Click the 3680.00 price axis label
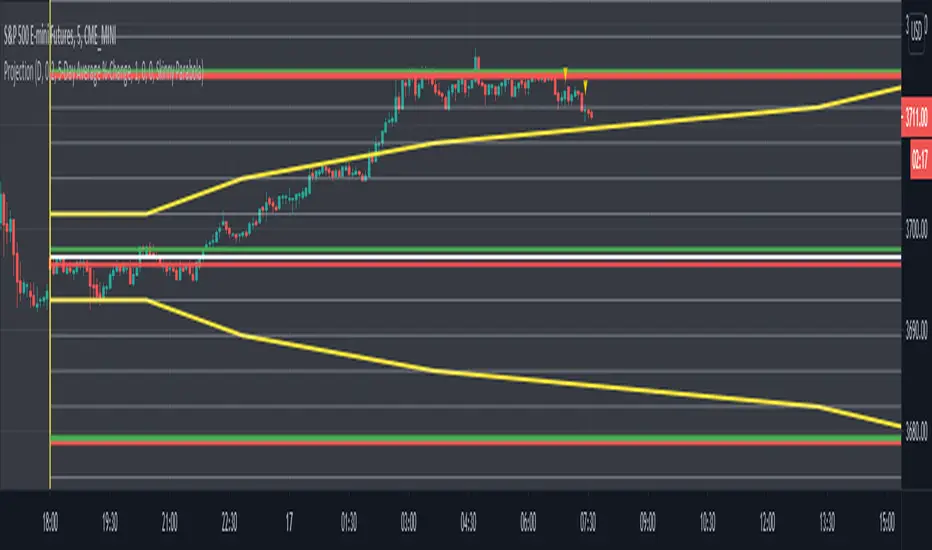 pyautogui.click(x=916, y=430)
